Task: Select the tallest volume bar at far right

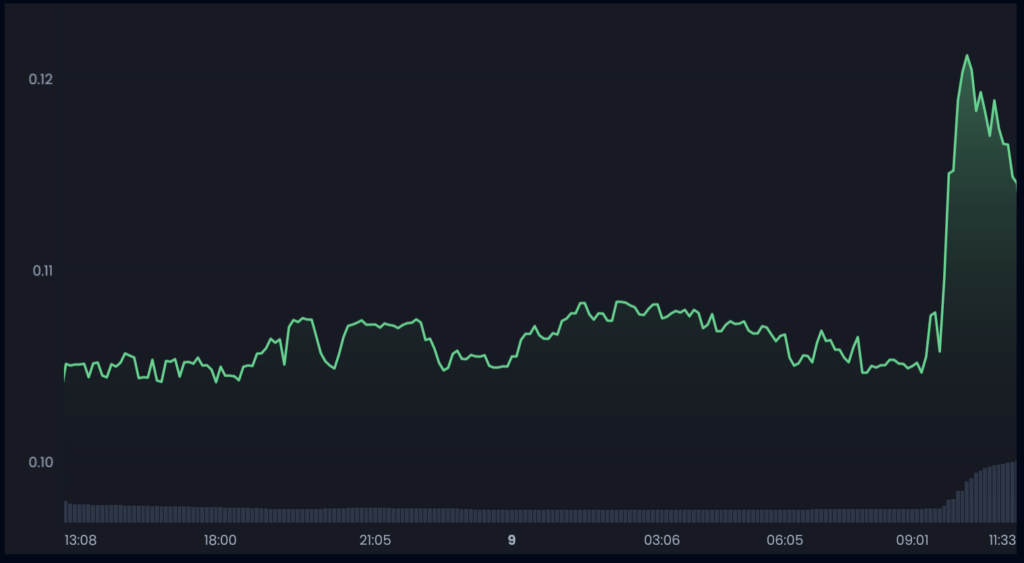Action: click(x=1013, y=492)
